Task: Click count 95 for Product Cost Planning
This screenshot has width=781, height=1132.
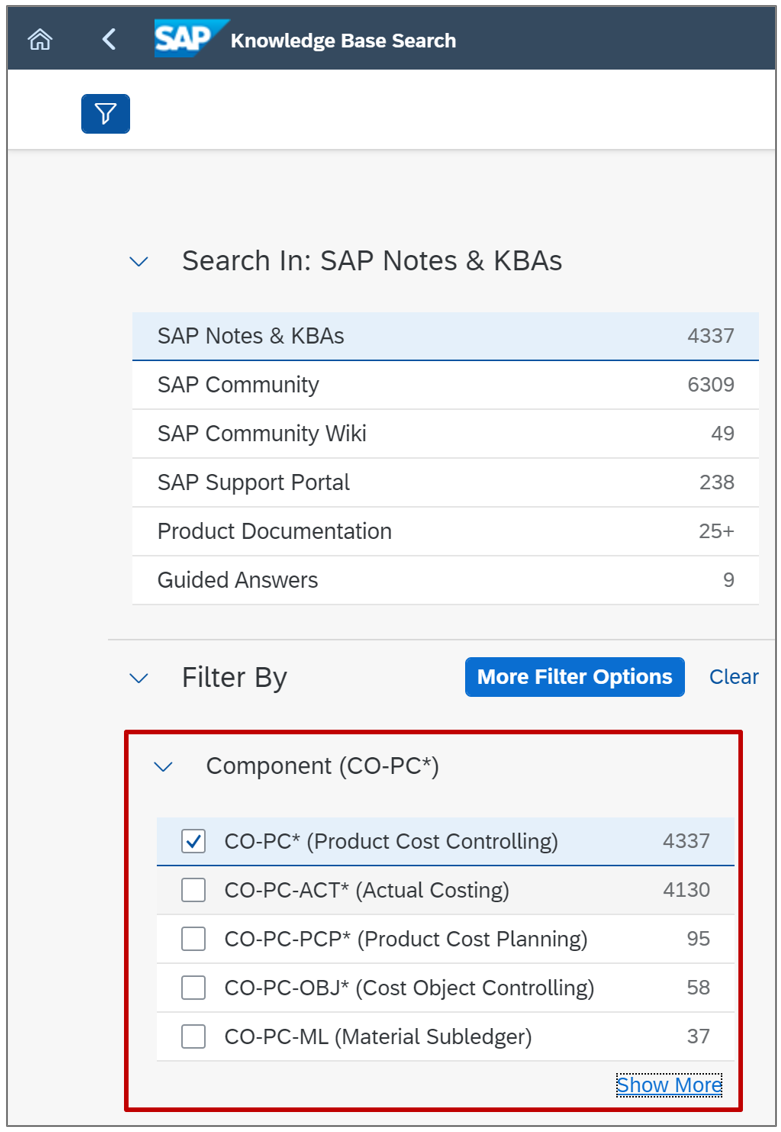Action: [x=698, y=939]
